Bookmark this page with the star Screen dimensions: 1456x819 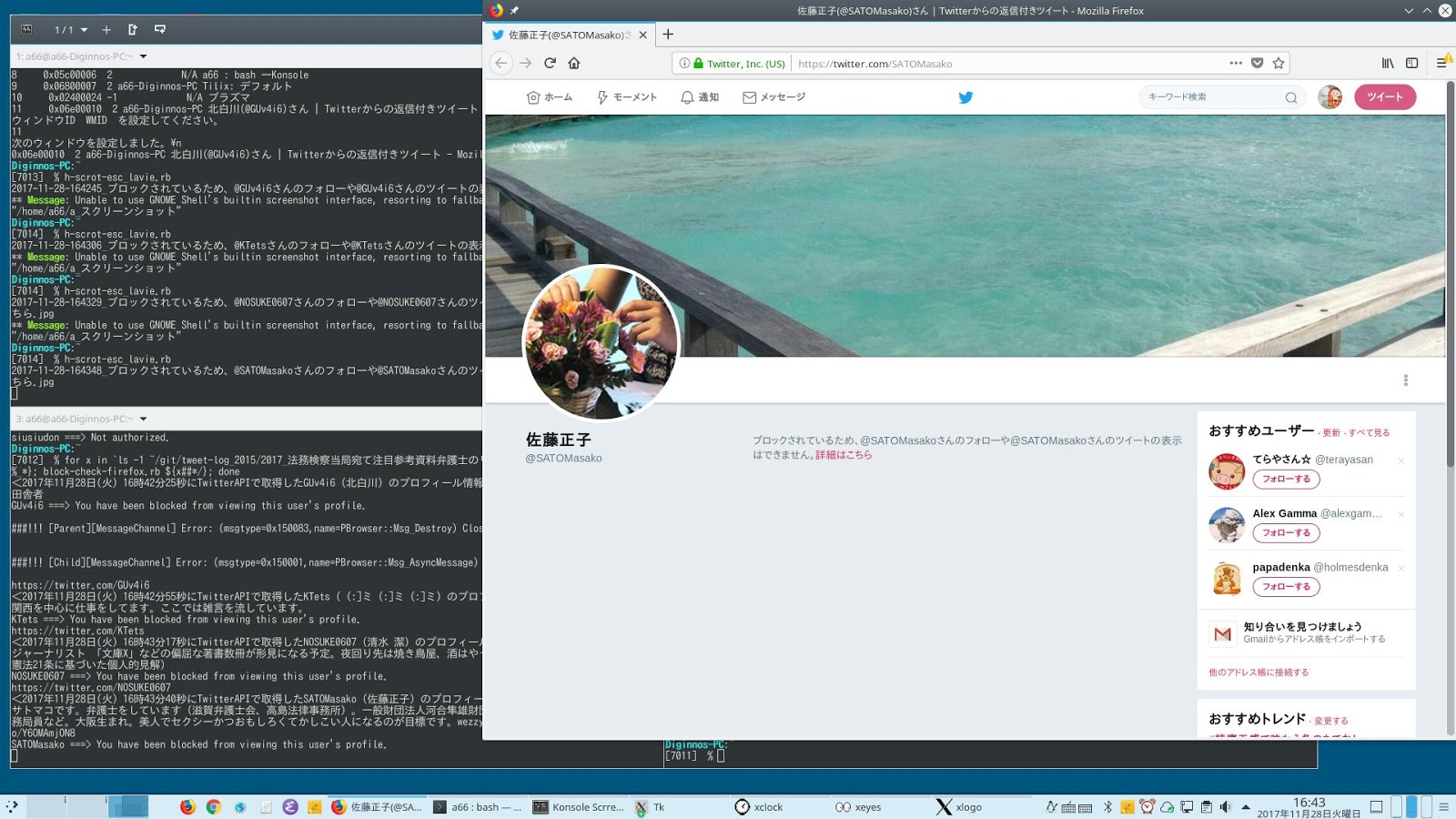coord(1279,63)
